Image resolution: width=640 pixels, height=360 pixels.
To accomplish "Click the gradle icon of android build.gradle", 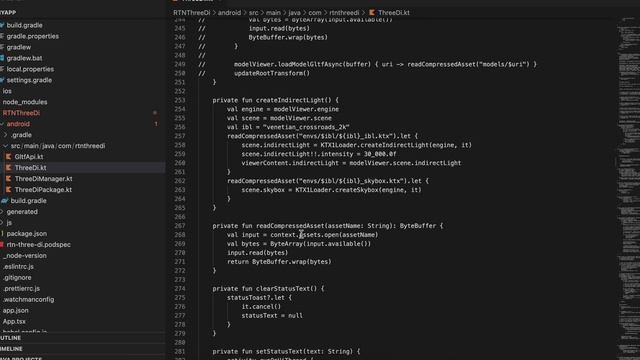I will [x=4, y=201].
